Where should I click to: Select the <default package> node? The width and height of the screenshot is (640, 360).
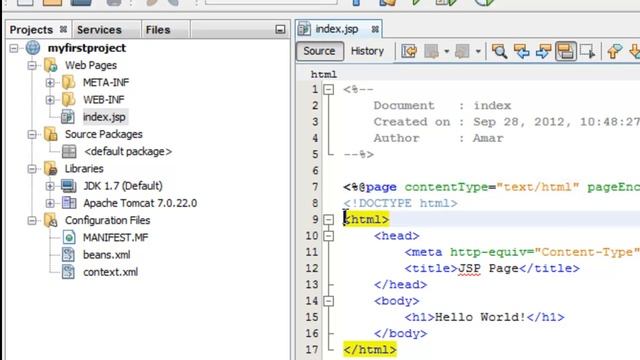pos(128,151)
